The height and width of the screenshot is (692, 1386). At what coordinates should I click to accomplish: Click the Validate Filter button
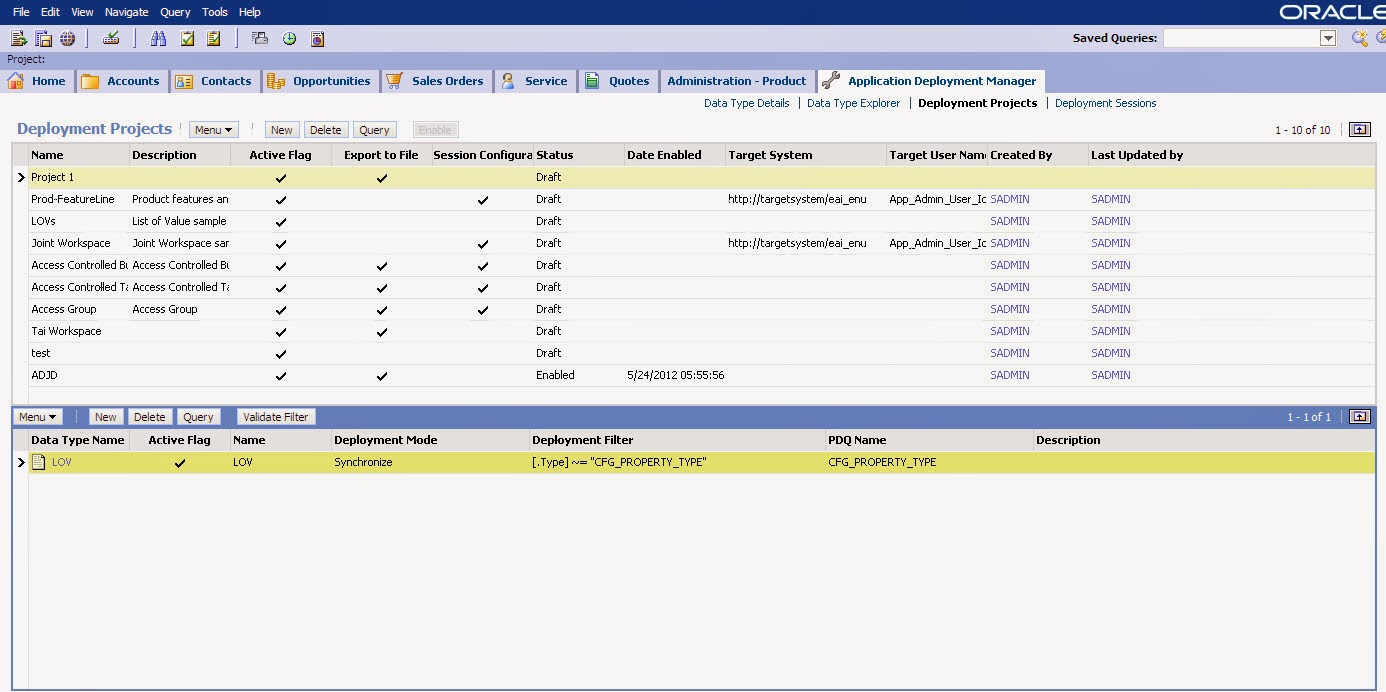274,416
